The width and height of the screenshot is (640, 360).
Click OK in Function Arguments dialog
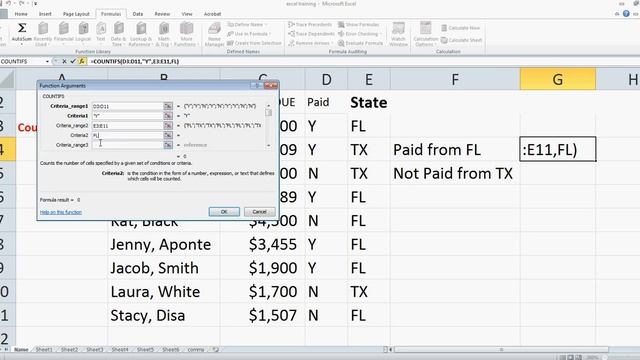tap(224, 212)
